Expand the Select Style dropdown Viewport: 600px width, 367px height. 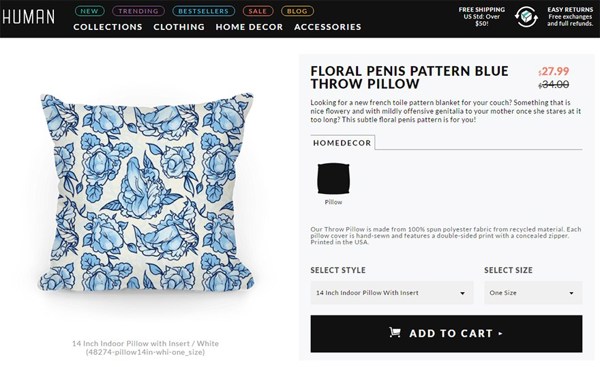392,293
